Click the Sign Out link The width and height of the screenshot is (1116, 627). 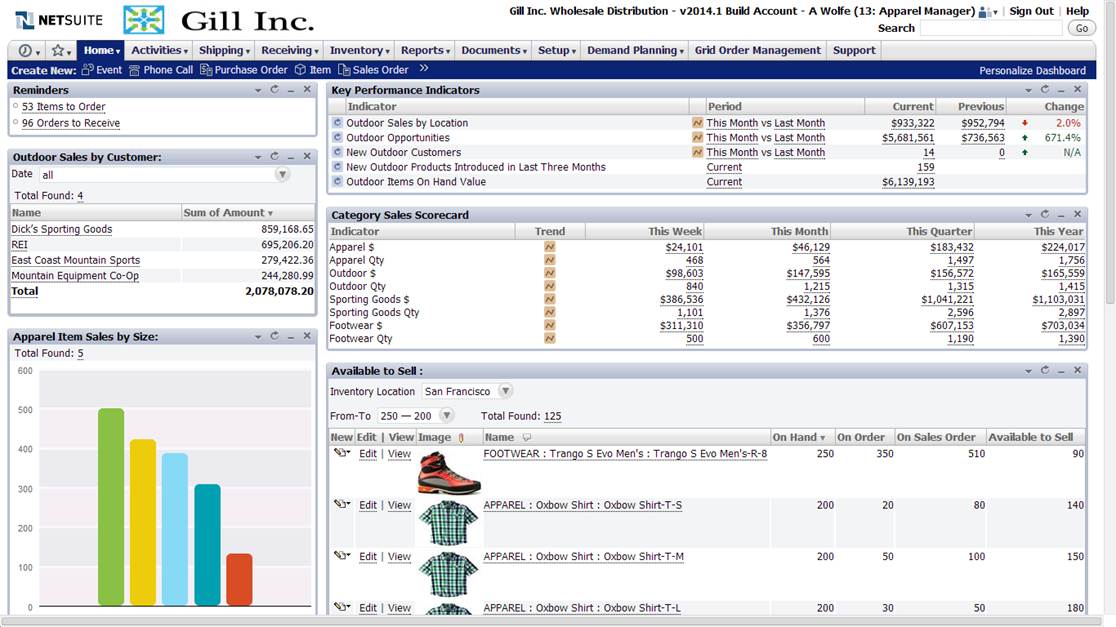tap(1031, 11)
